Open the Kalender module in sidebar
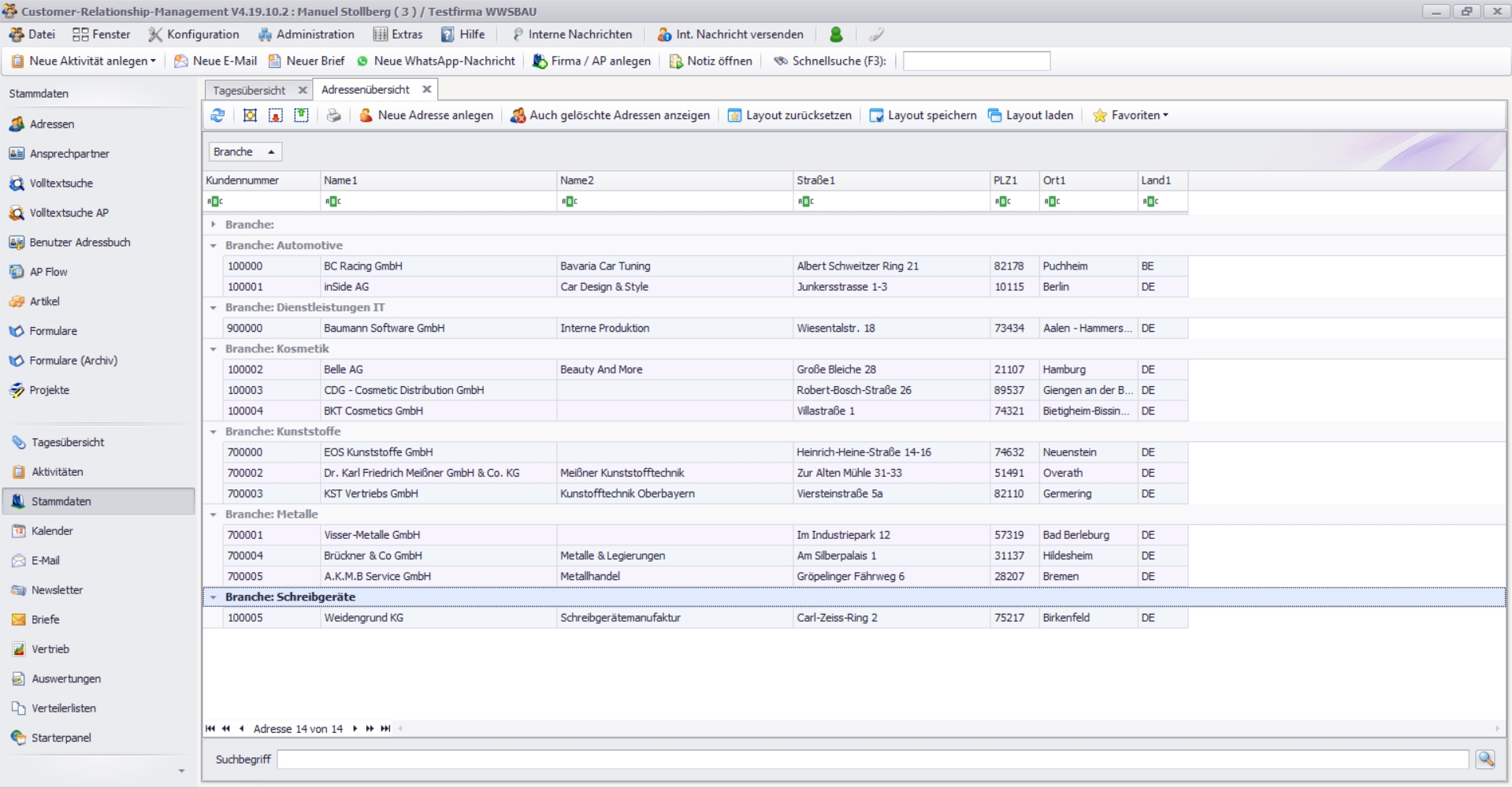Viewport: 1512px width, 788px height. [x=52, y=531]
